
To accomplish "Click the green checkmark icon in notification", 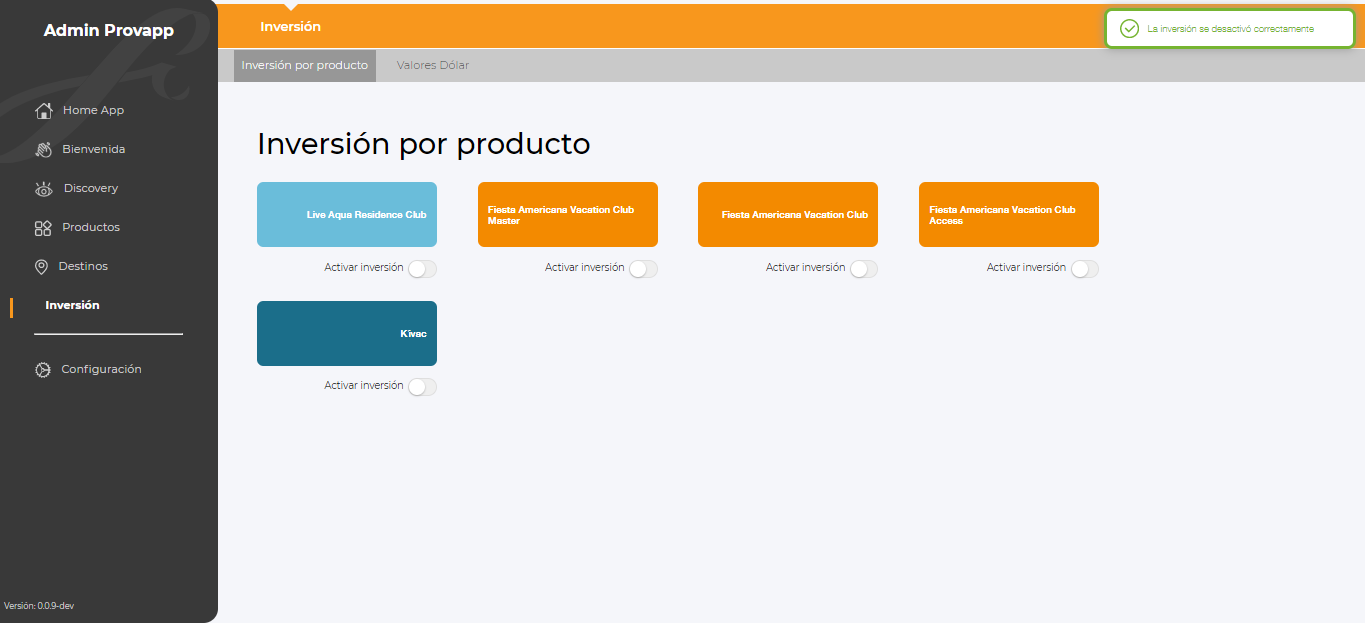I will coord(1129,29).
